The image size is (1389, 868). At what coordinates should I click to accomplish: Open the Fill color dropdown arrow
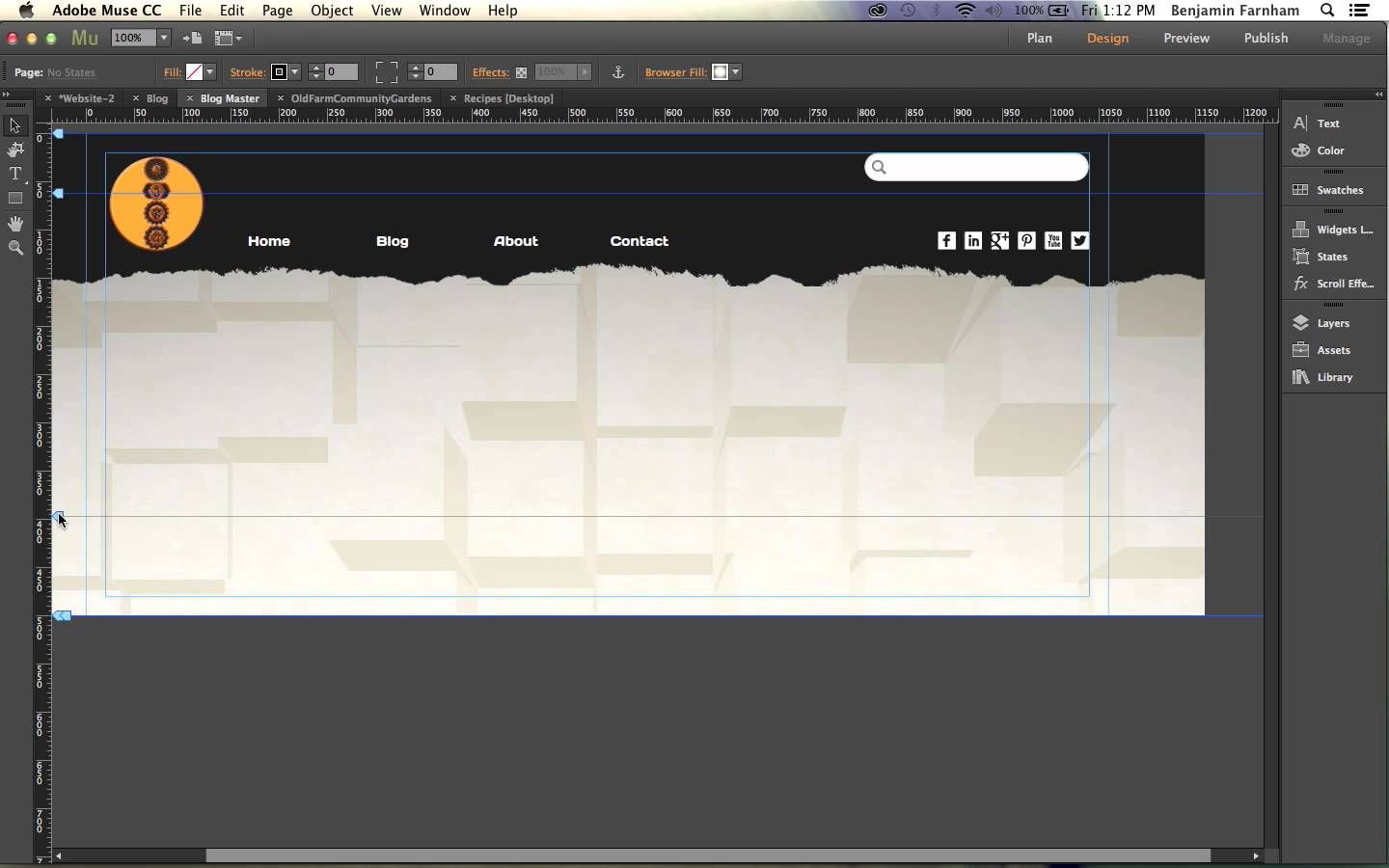pyautogui.click(x=210, y=72)
